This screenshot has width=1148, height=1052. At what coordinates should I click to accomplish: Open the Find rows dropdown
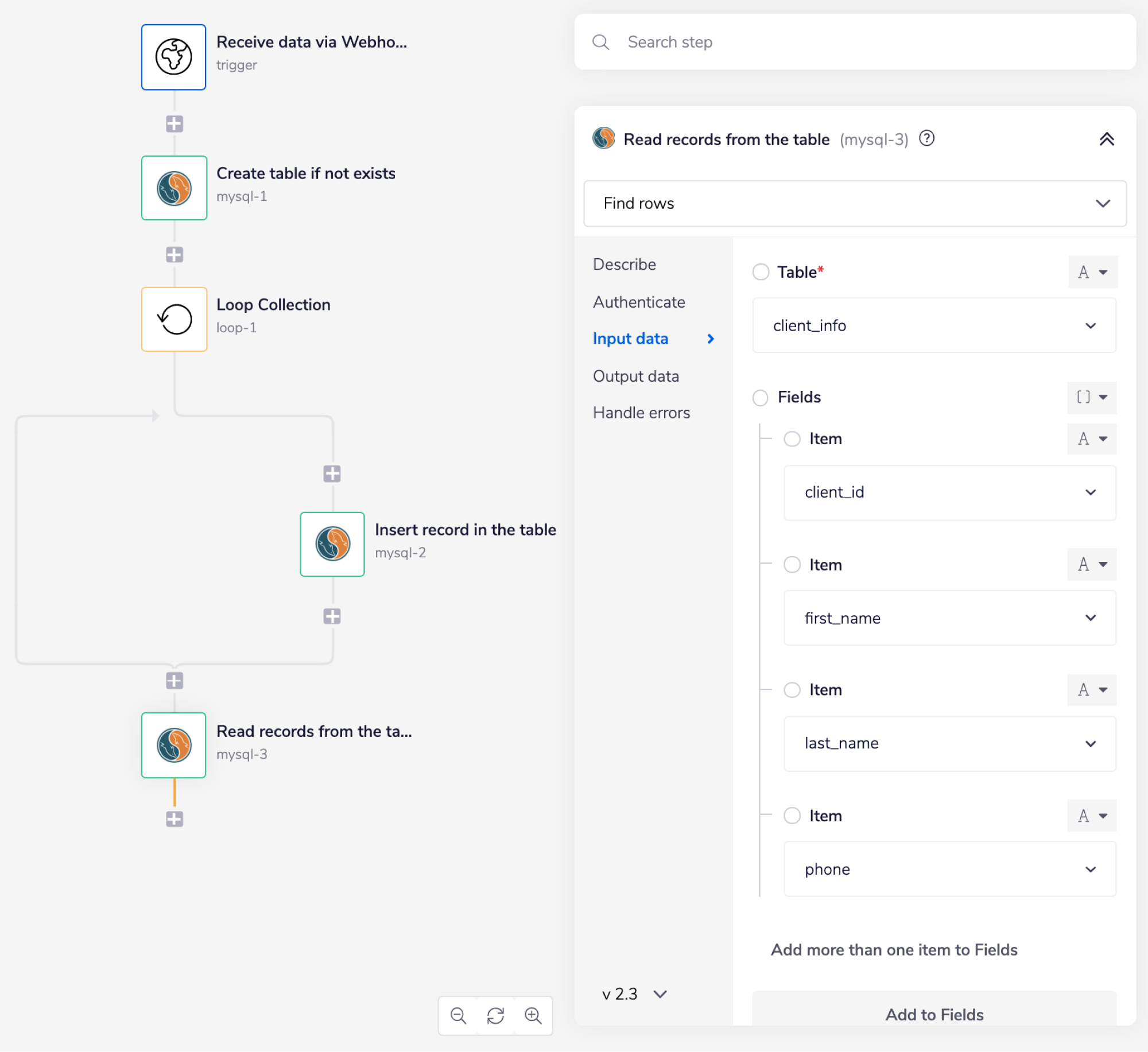(854, 203)
